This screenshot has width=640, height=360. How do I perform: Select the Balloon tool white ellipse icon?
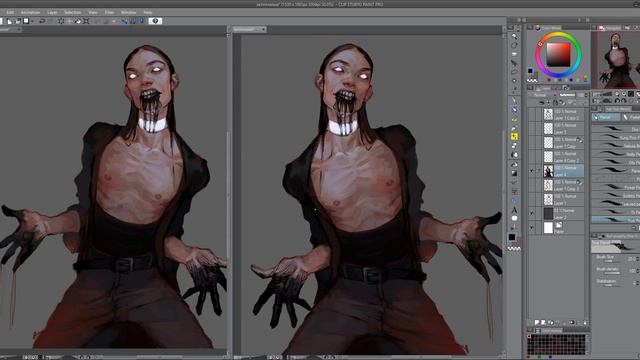(x=514, y=218)
